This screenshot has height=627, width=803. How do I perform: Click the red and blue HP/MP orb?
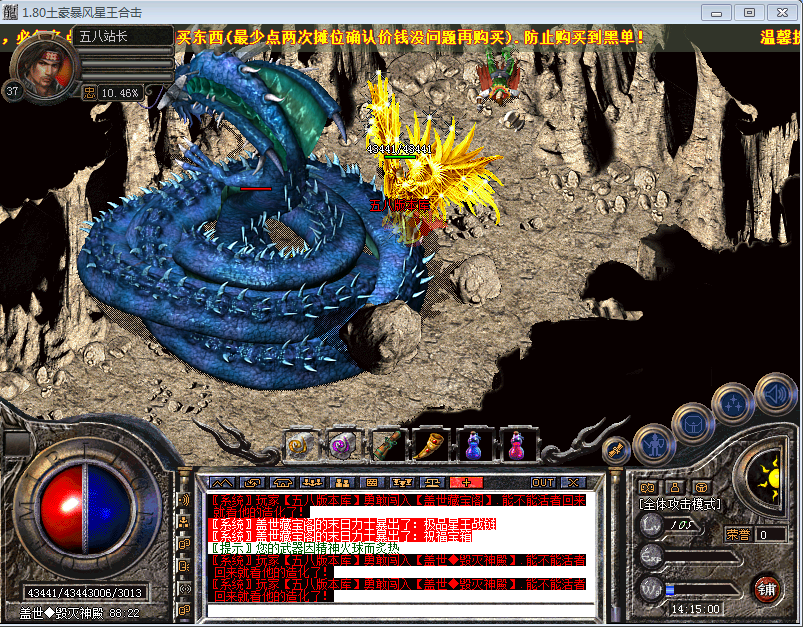pyautogui.click(x=85, y=509)
